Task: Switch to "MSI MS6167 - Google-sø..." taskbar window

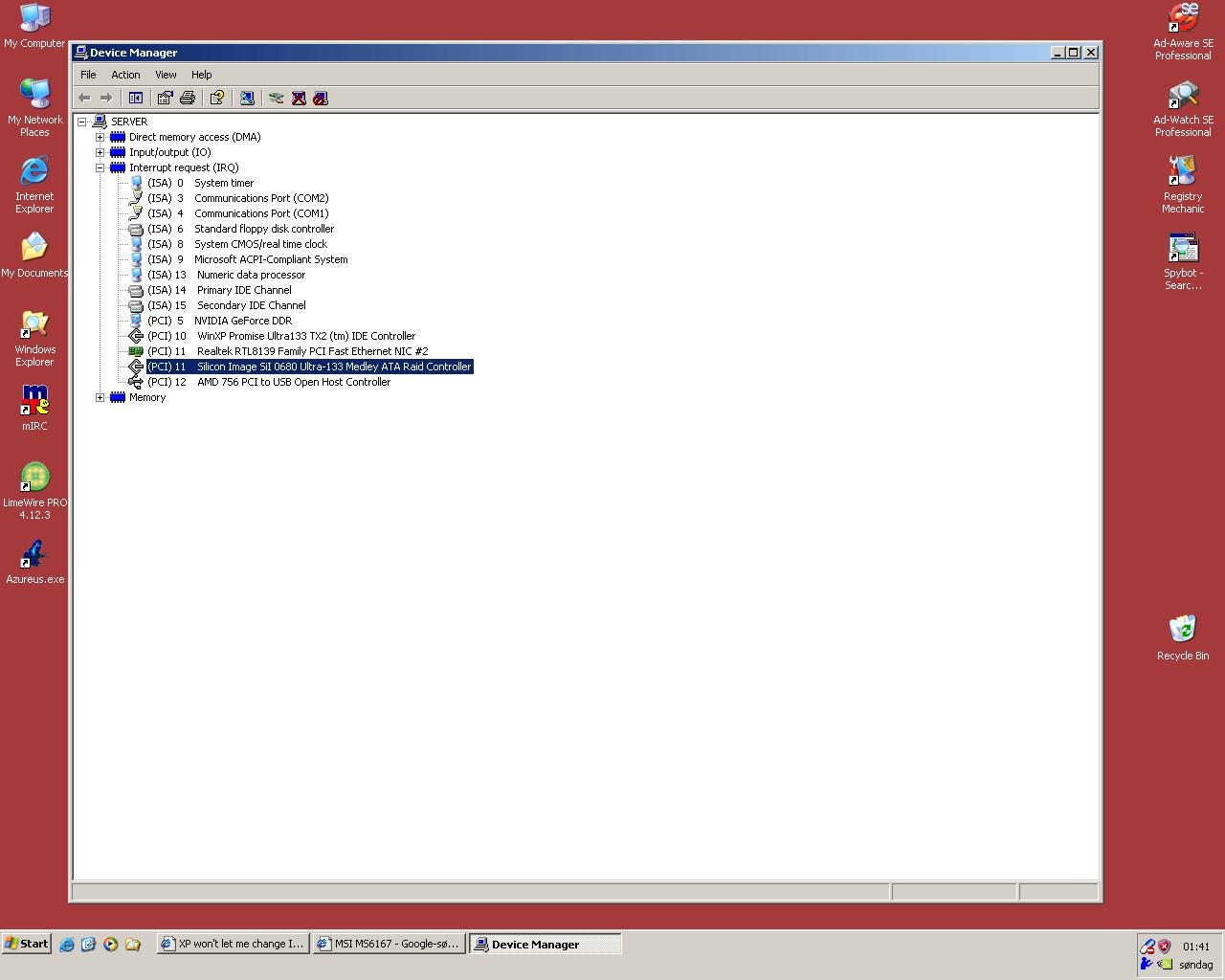Action: 389,944
